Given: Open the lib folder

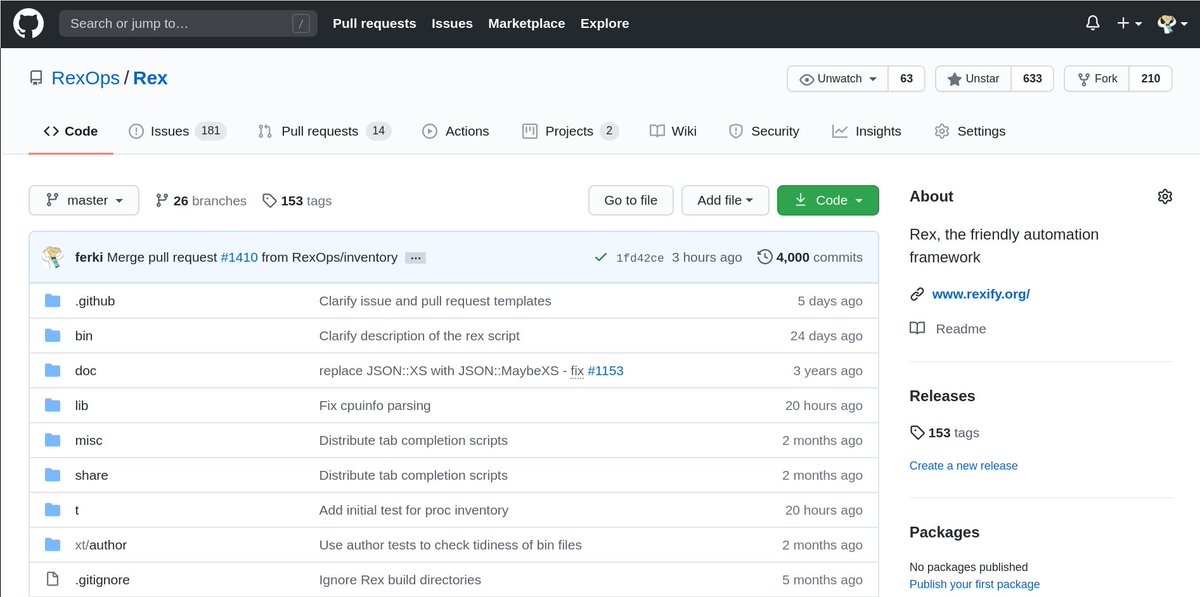Looking at the screenshot, I should click(x=82, y=406).
